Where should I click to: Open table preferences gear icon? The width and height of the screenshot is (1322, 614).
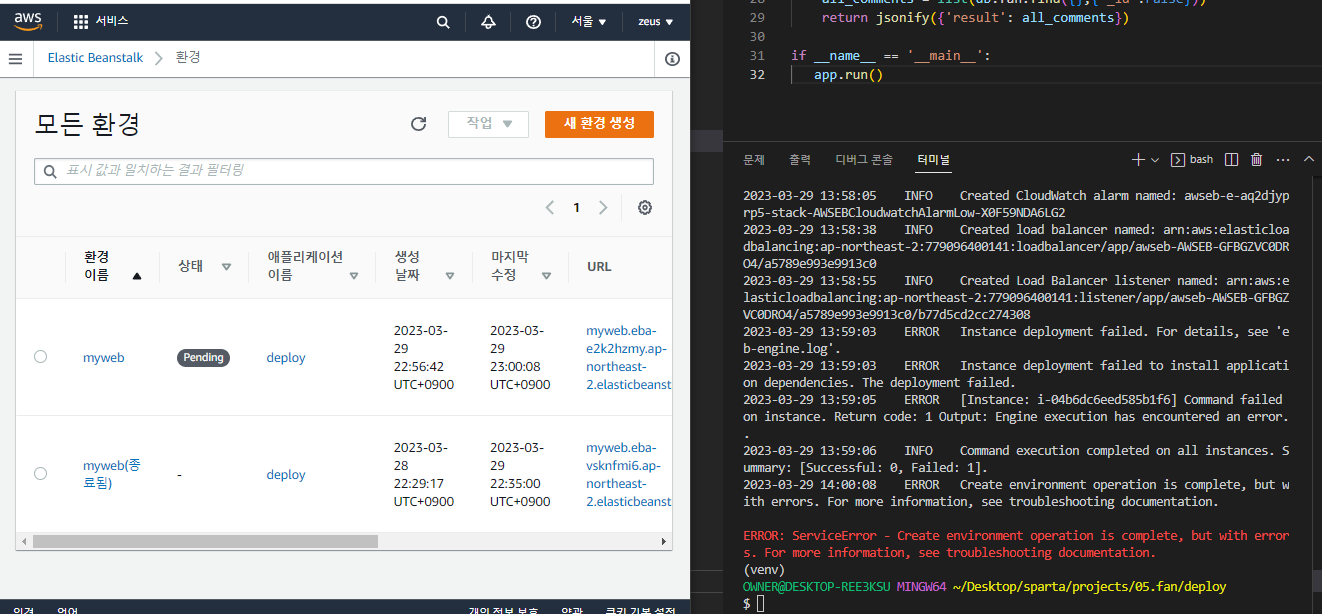click(645, 208)
